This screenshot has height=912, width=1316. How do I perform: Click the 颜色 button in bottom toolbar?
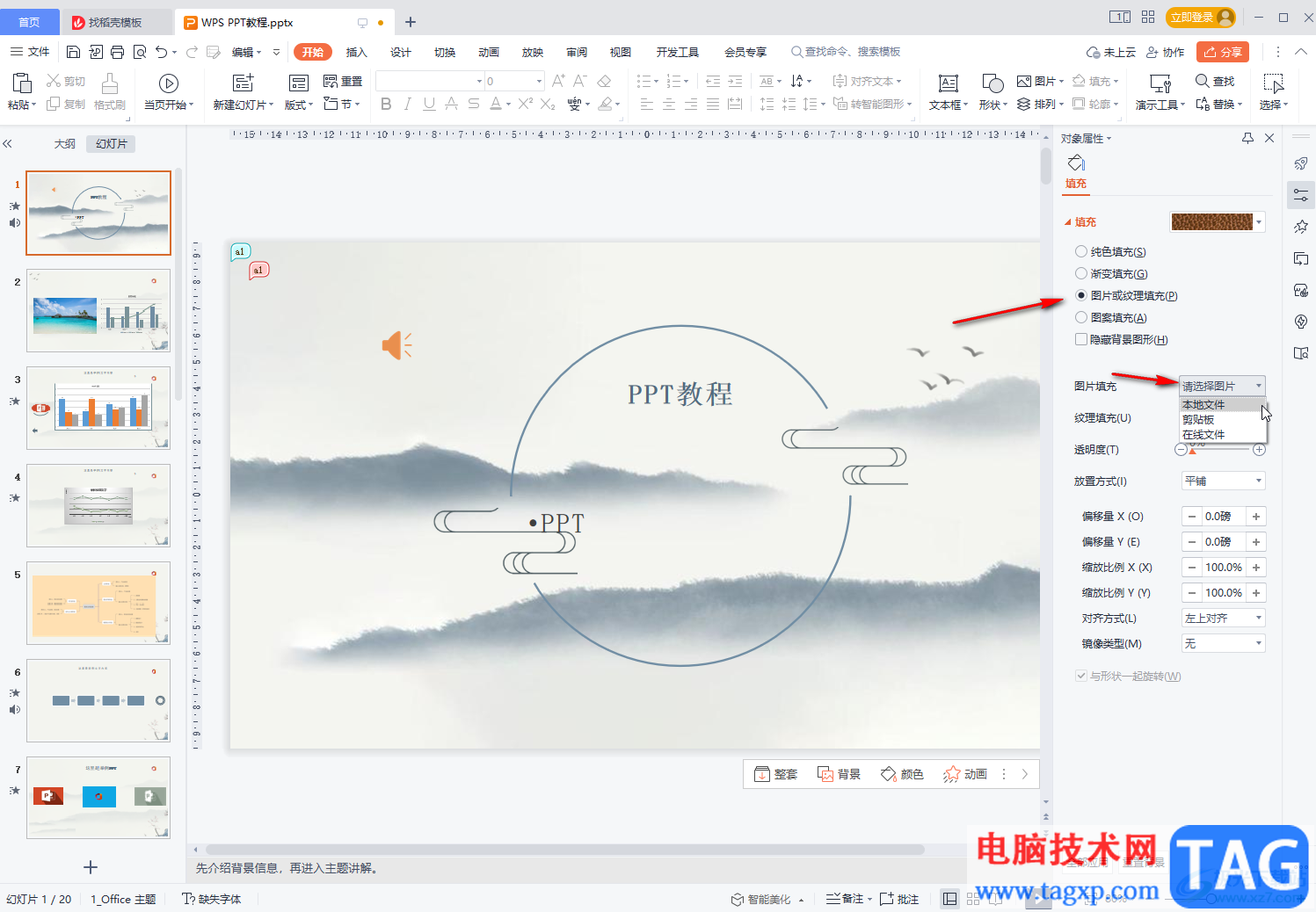pos(903,774)
